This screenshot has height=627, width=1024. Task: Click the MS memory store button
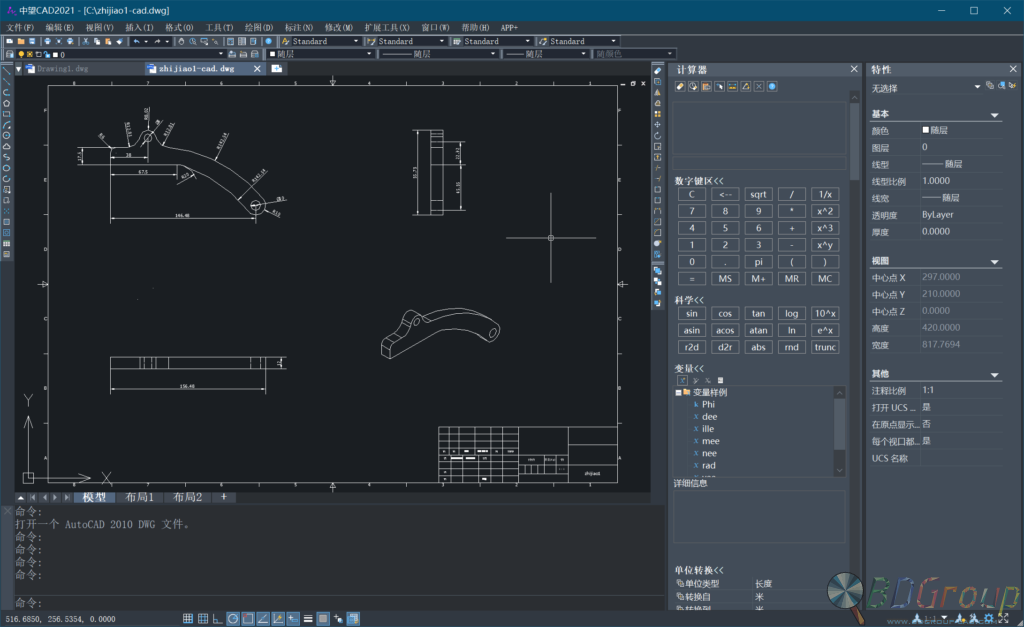(725, 279)
